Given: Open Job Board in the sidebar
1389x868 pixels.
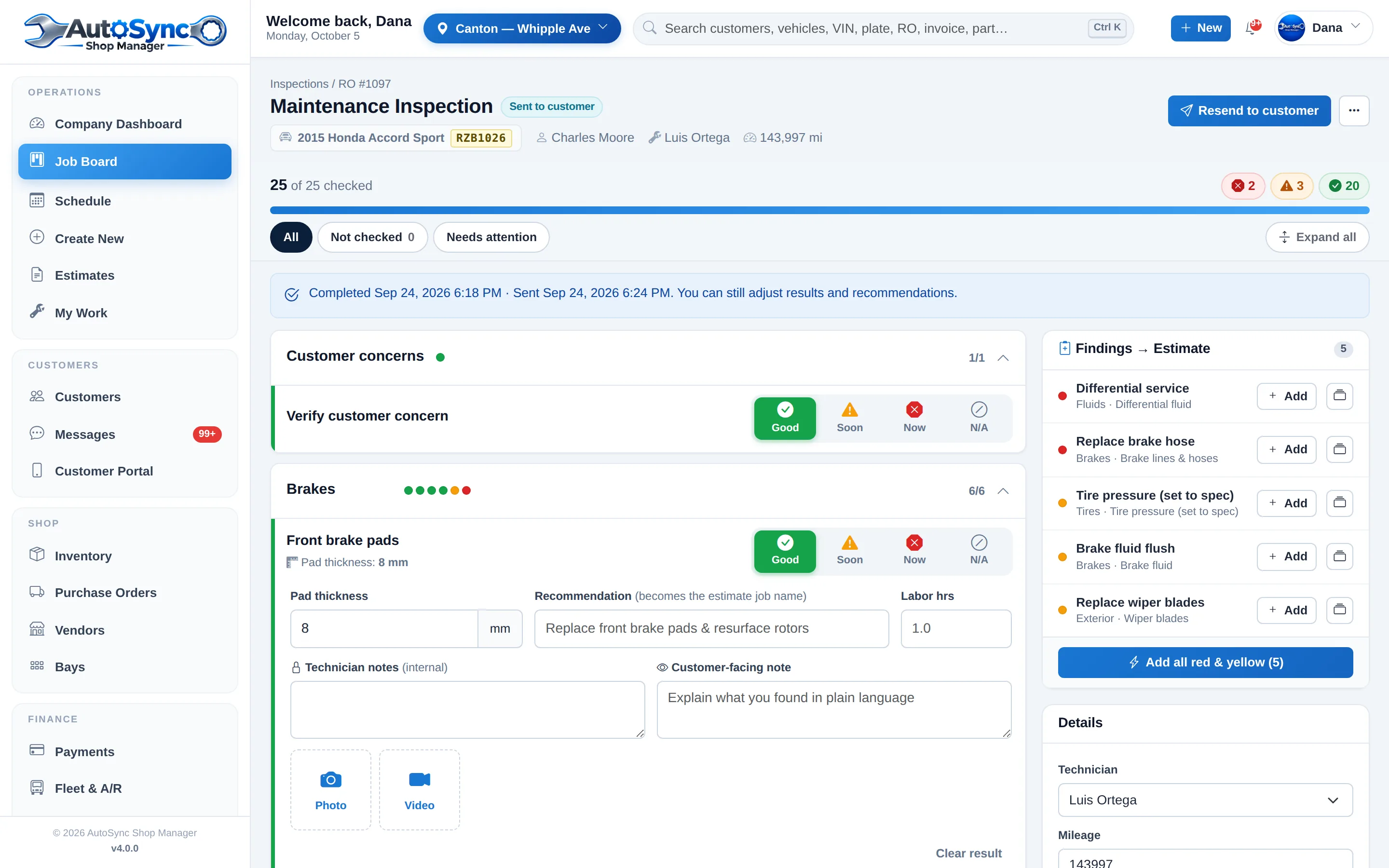Looking at the screenshot, I should click(x=124, y=162).
